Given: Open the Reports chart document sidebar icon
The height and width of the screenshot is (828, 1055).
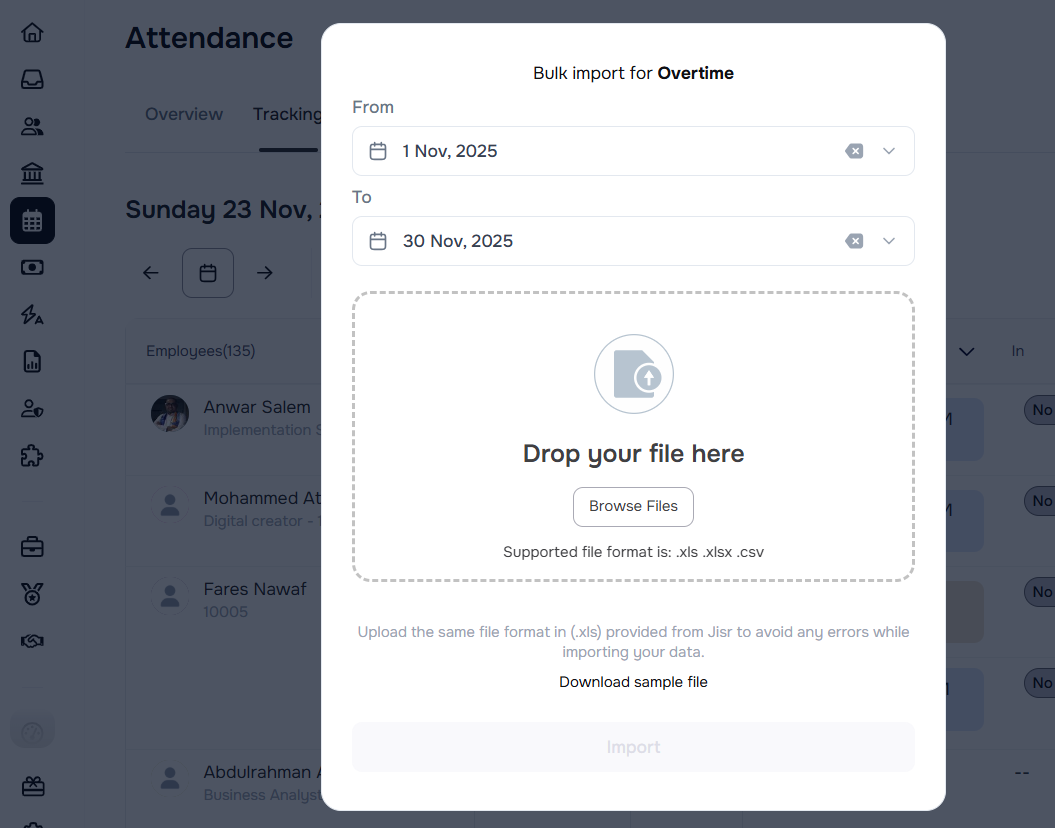Looking at the screenshot, I should 32,361.
